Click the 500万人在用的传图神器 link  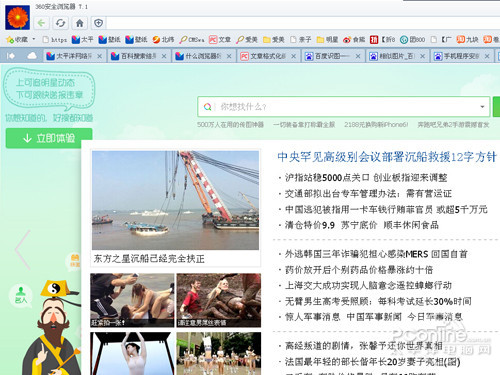(x=230, y=125)
